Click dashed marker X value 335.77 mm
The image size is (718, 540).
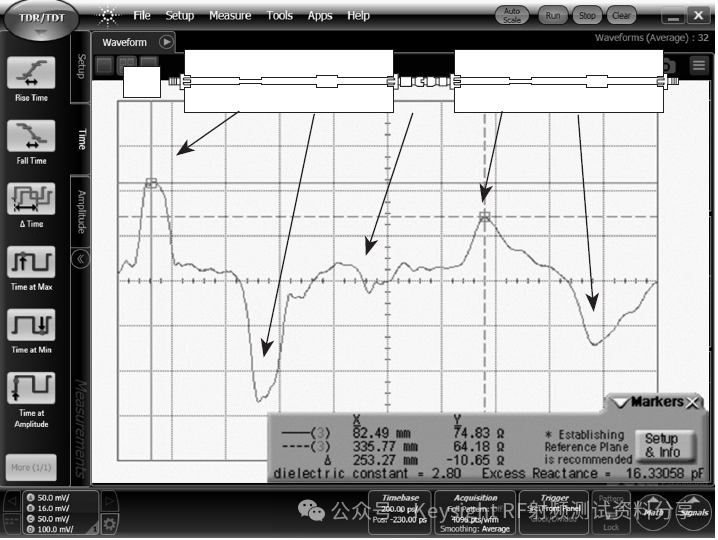pos(385,447)
